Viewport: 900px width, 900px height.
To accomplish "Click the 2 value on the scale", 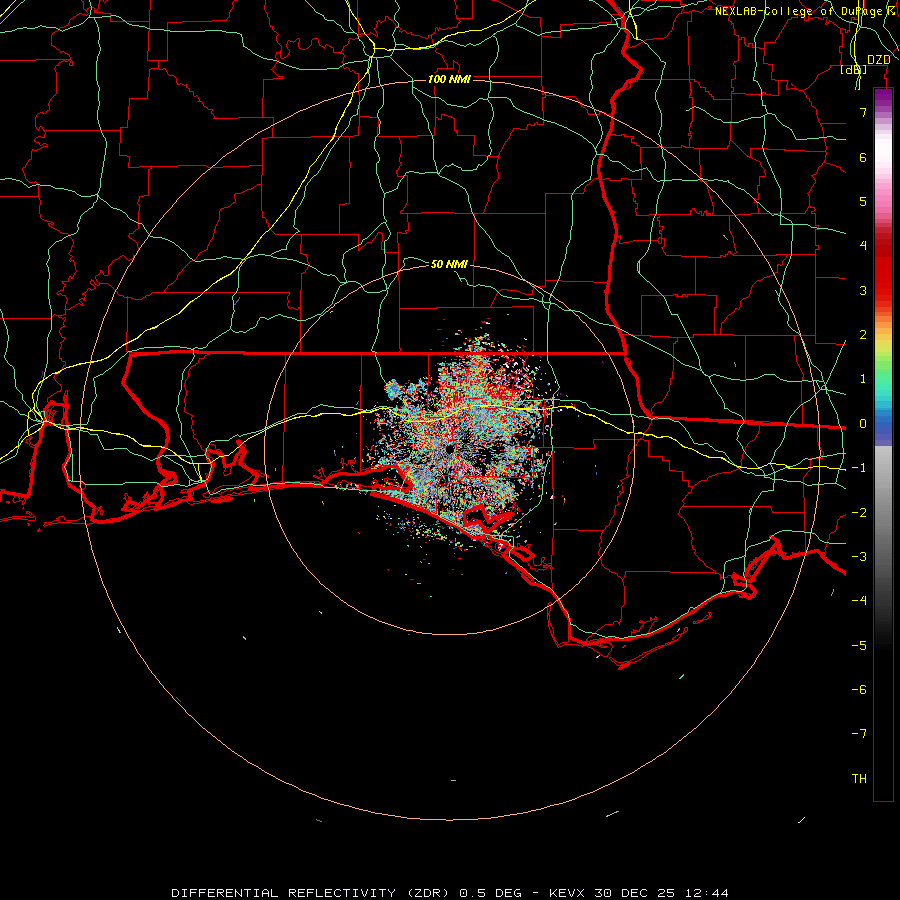I will [863, 335].
